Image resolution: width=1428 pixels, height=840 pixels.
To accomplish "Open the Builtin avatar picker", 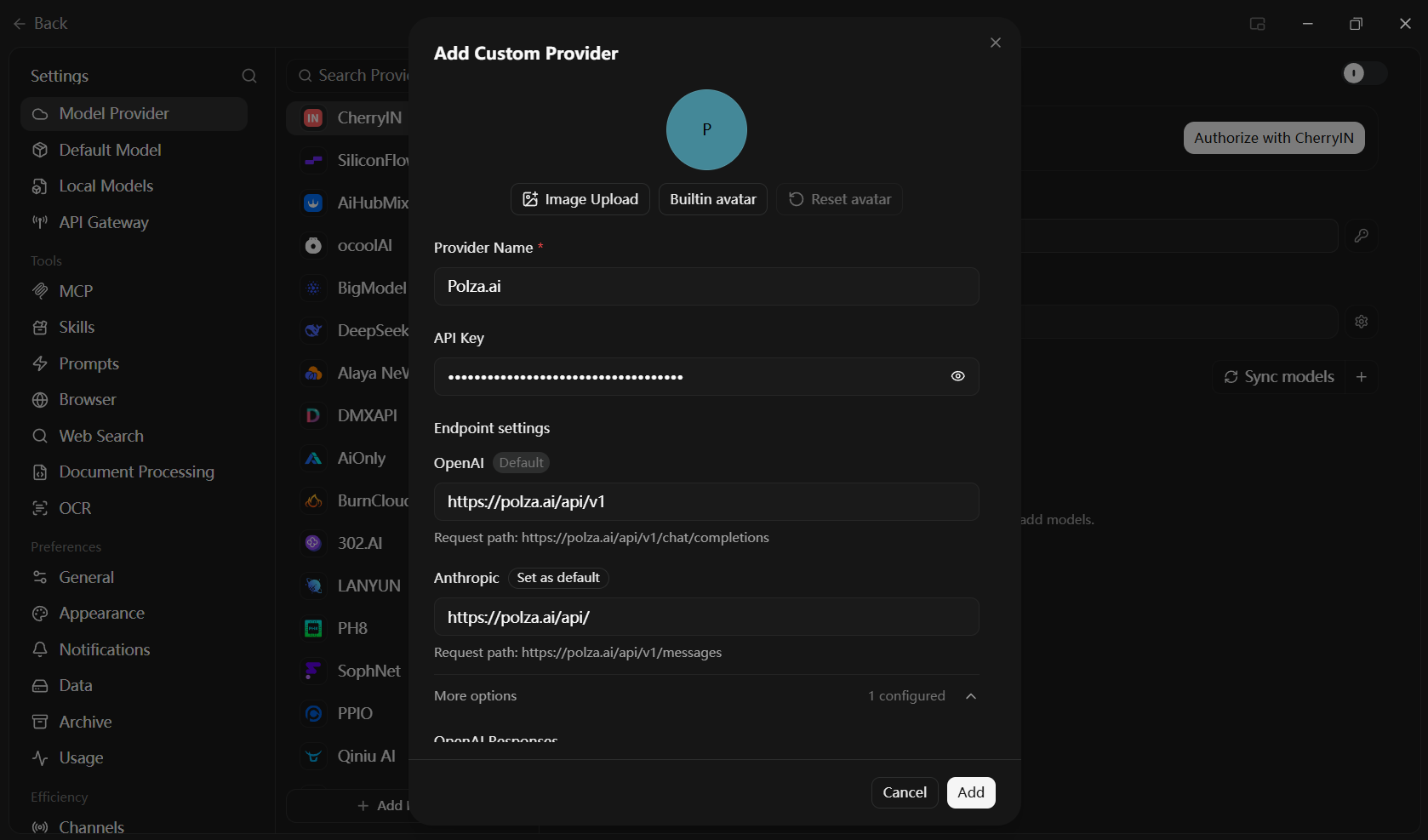I will click(x=713, y=199).
